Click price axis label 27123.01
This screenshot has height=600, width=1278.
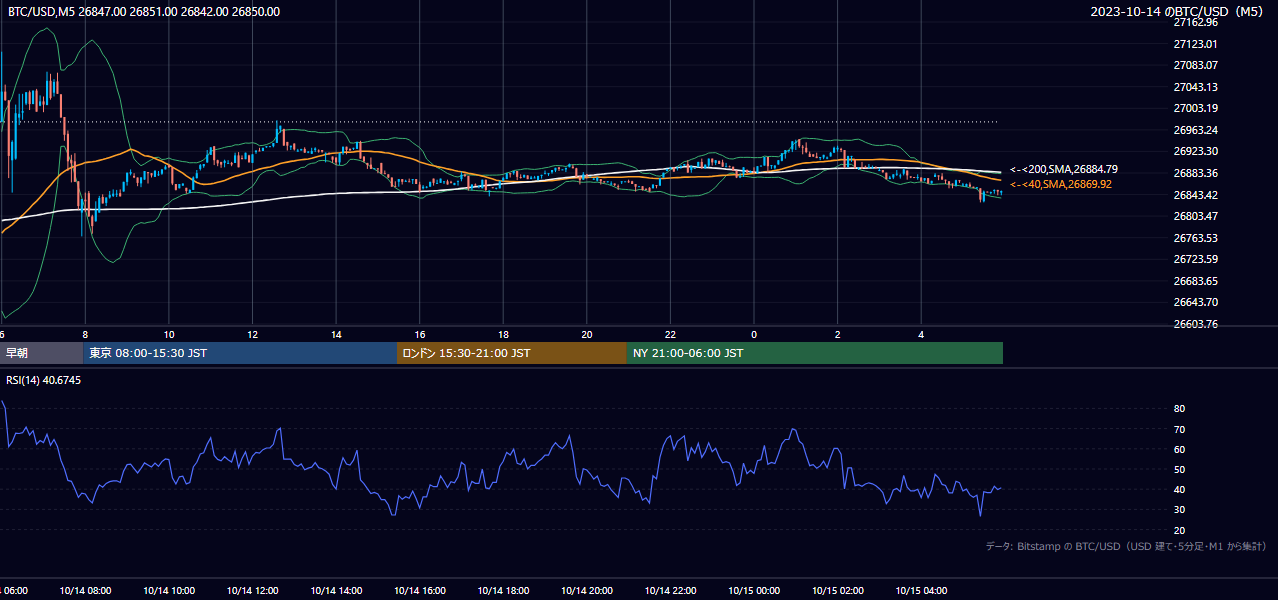coord(1196,44)
